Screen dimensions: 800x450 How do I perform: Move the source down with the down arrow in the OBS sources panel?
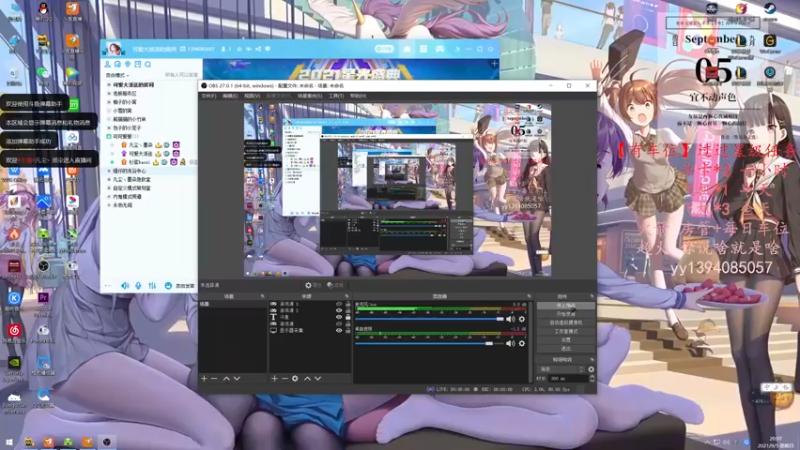tap(318, 379)
